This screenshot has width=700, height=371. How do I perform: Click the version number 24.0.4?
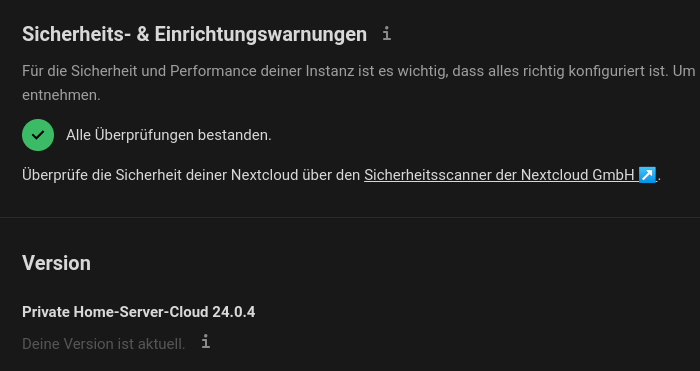[233, 312]
